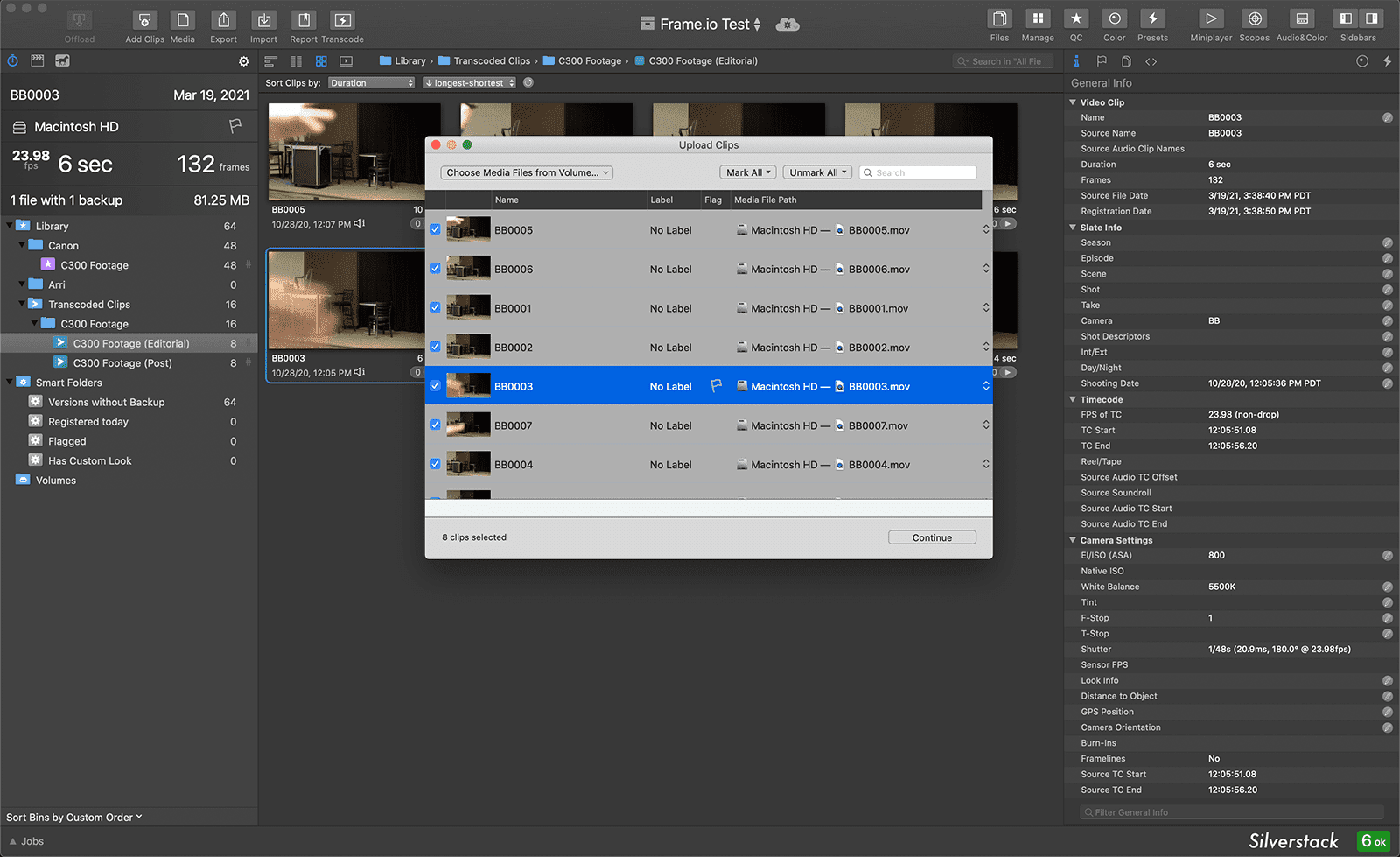Click the Transcode toolbar icon
The width and height of the screenshot is (1400, 857).
(x=342, y=20)
